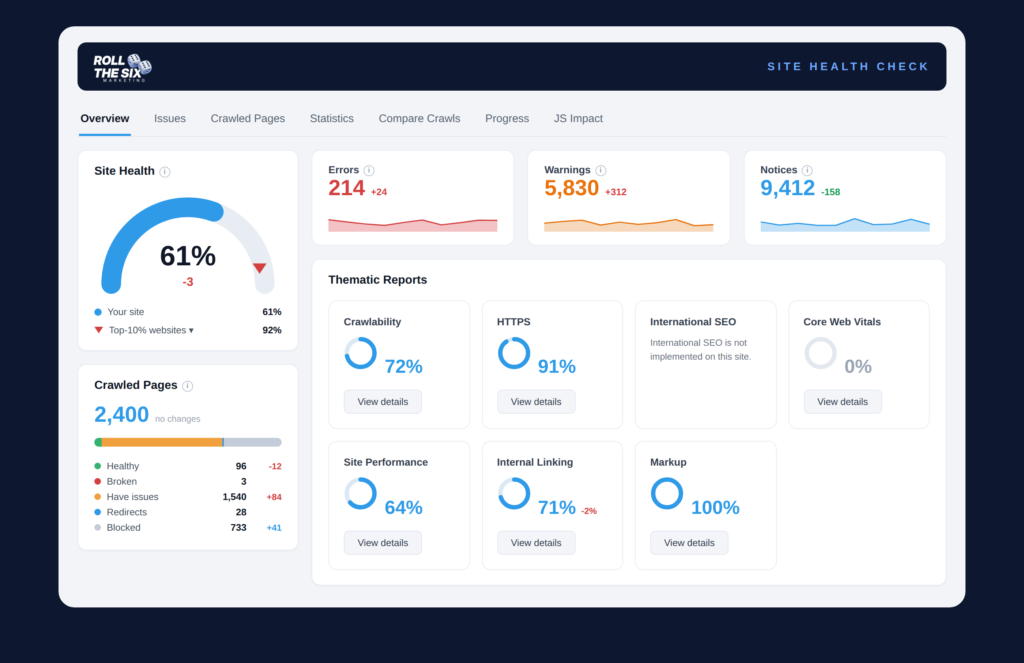Open the Issues tab

click(x=170, y=119)
